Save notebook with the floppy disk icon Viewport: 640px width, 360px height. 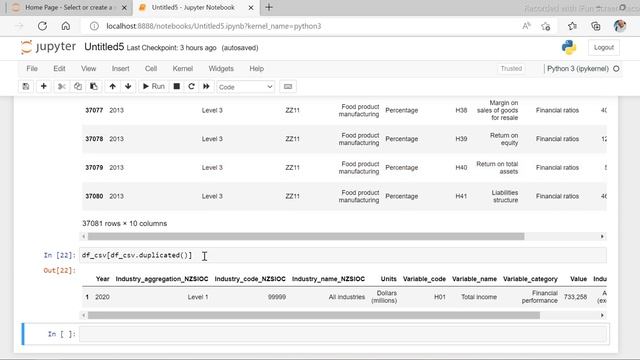pyautogui.click(x=26, y=87)
